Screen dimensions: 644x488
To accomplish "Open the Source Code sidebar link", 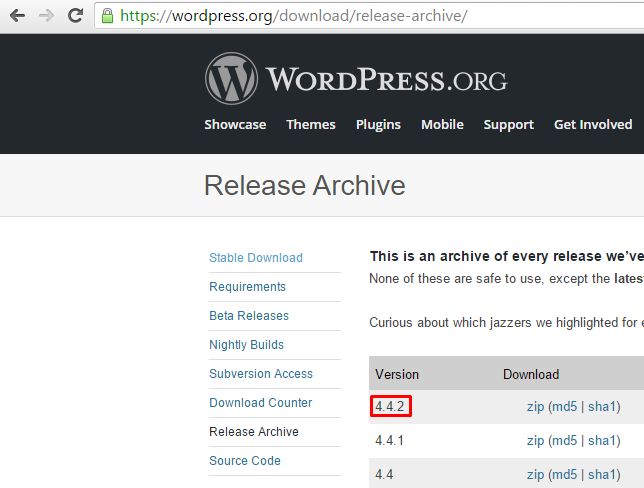I will point(245,460).
